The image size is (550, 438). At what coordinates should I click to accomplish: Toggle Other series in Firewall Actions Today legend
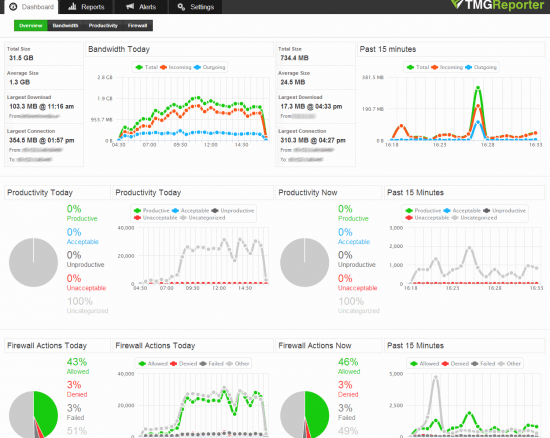click(238, 364)
